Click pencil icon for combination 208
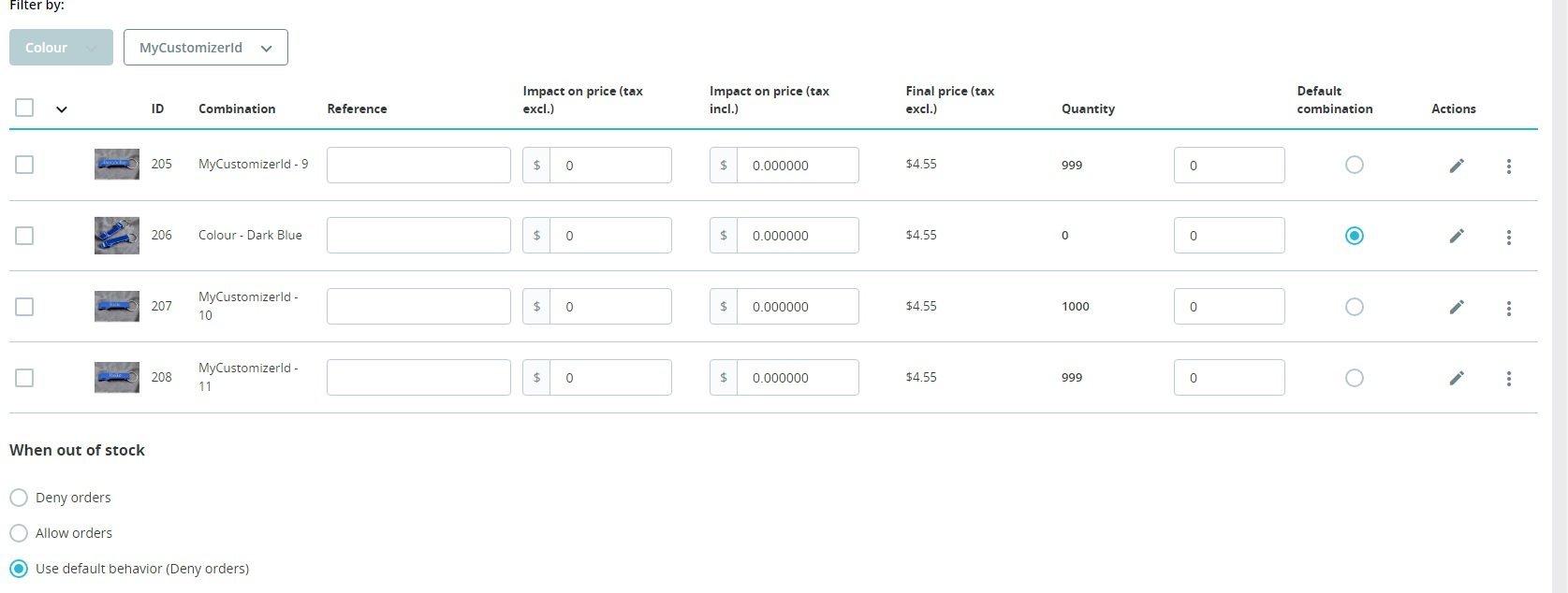This screenshot has height=593, width=1568. pos(1457,378)
